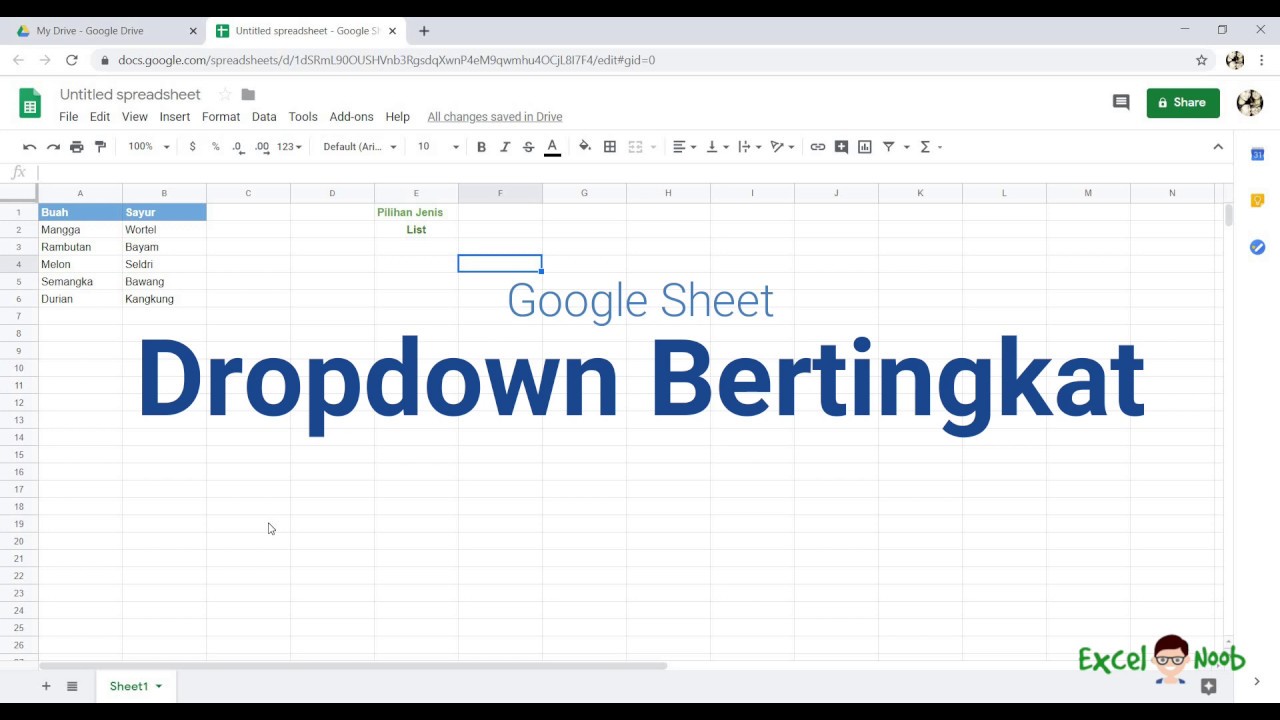Viewport: 1280px width, 720px height.
Task: Open the Explore button
Action: click(x=1208, y=686)
